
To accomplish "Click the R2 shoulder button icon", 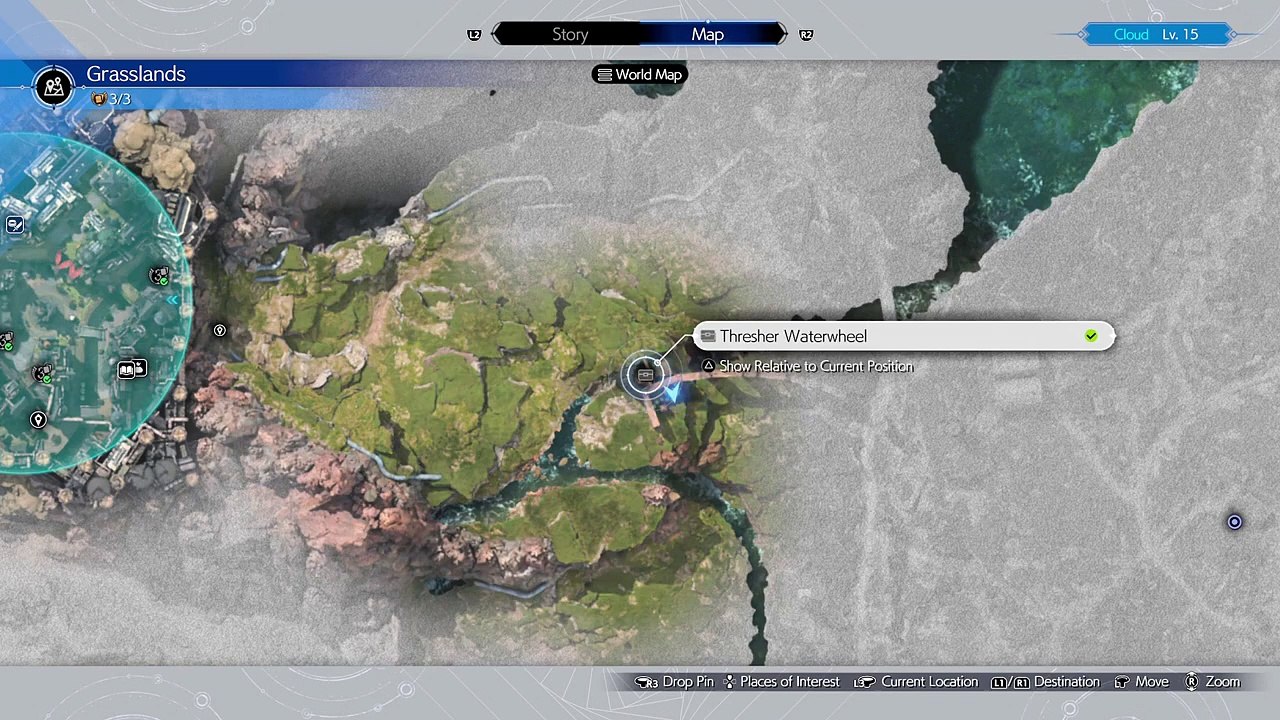I will [806, 34].
